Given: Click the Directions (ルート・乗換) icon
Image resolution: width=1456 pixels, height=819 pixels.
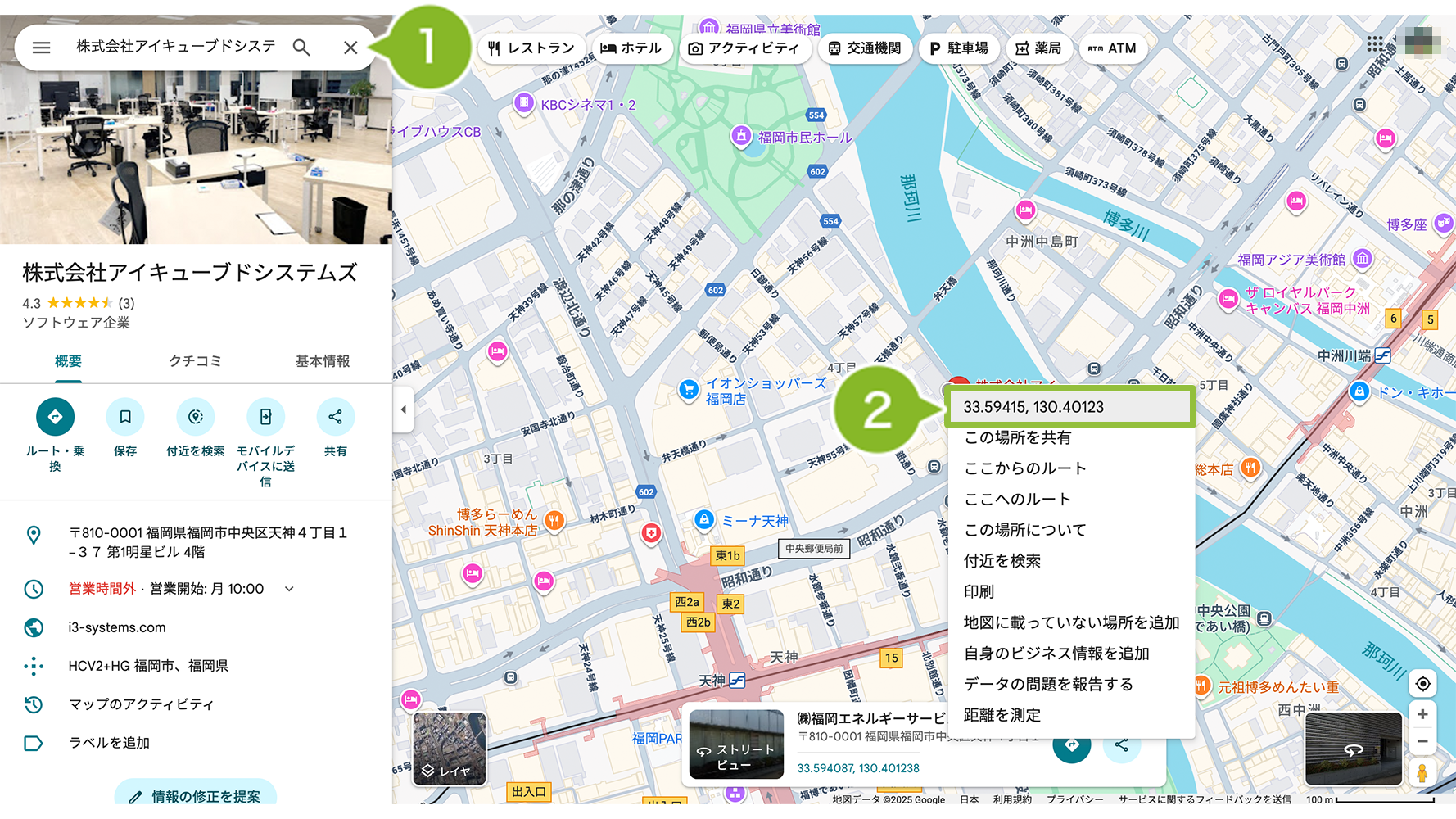Looking at the screenshot, I should (x=55, y=417).
